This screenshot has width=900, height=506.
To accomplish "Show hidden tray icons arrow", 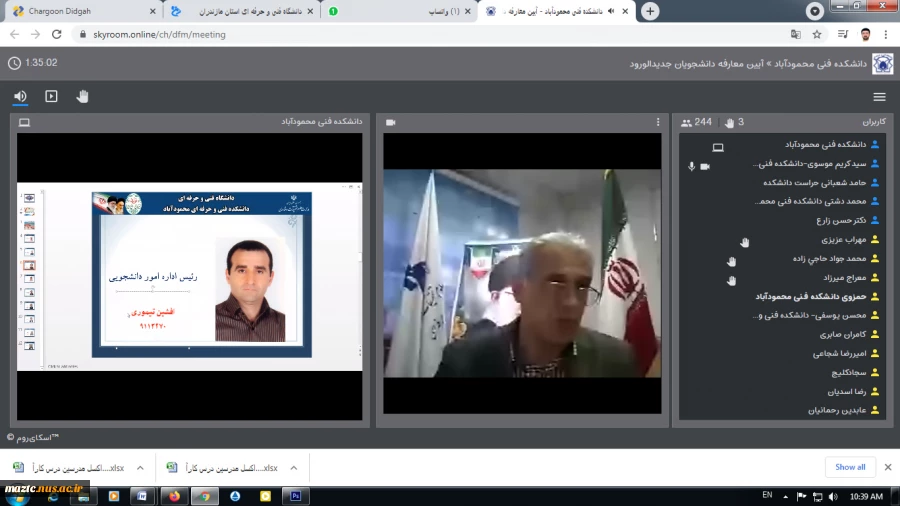I will [785, 496].
